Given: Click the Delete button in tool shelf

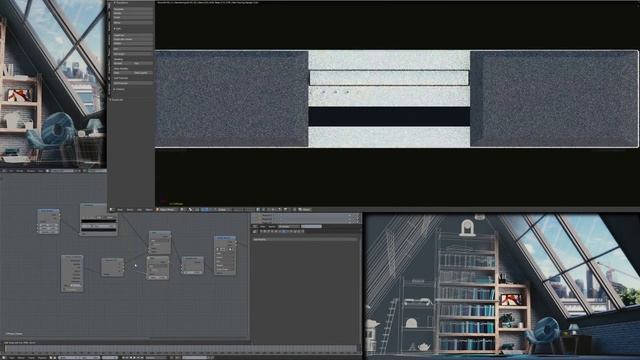Looking at the screenshot, I should (133, 44).
